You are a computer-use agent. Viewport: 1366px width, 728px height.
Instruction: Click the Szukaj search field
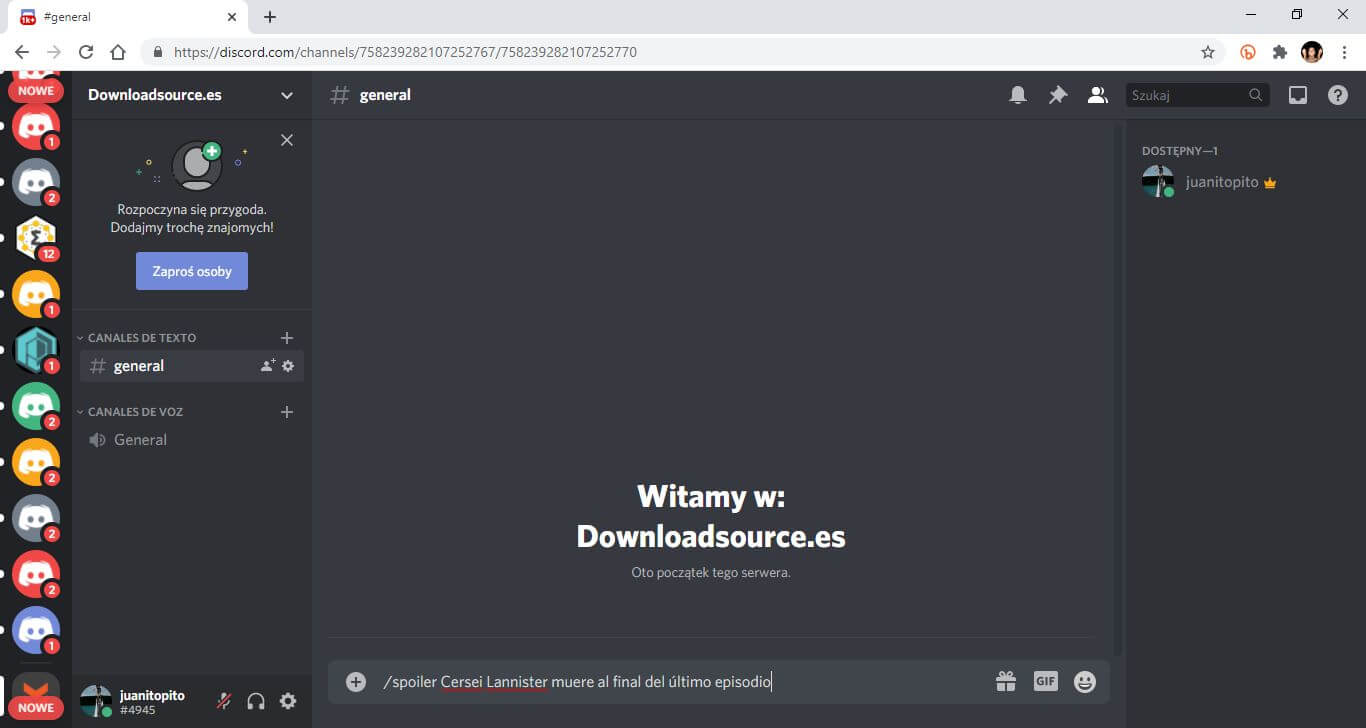click(1198, 95)
